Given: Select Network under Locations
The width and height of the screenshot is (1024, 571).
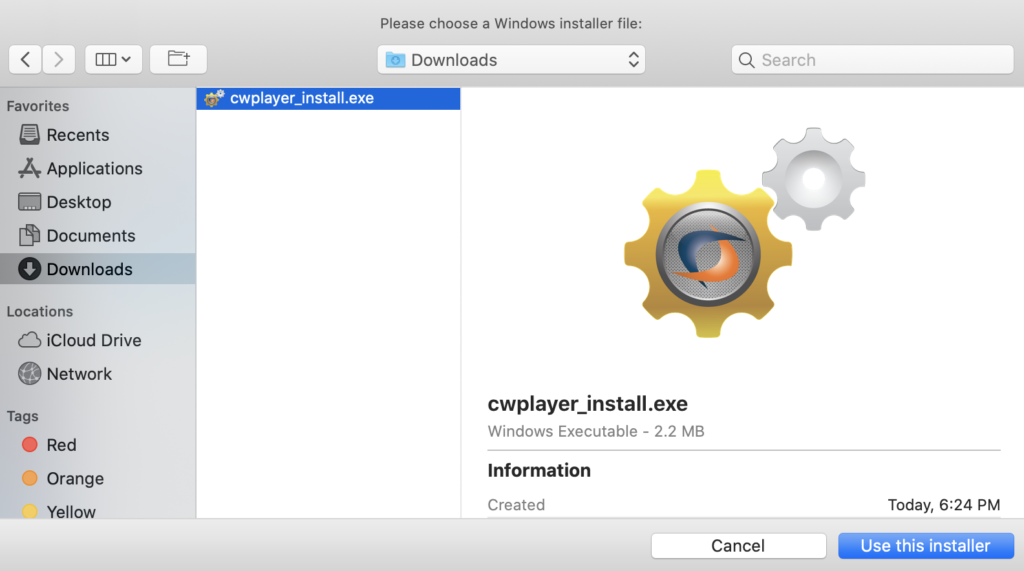Looking at the screenshot, I should 79,374.
